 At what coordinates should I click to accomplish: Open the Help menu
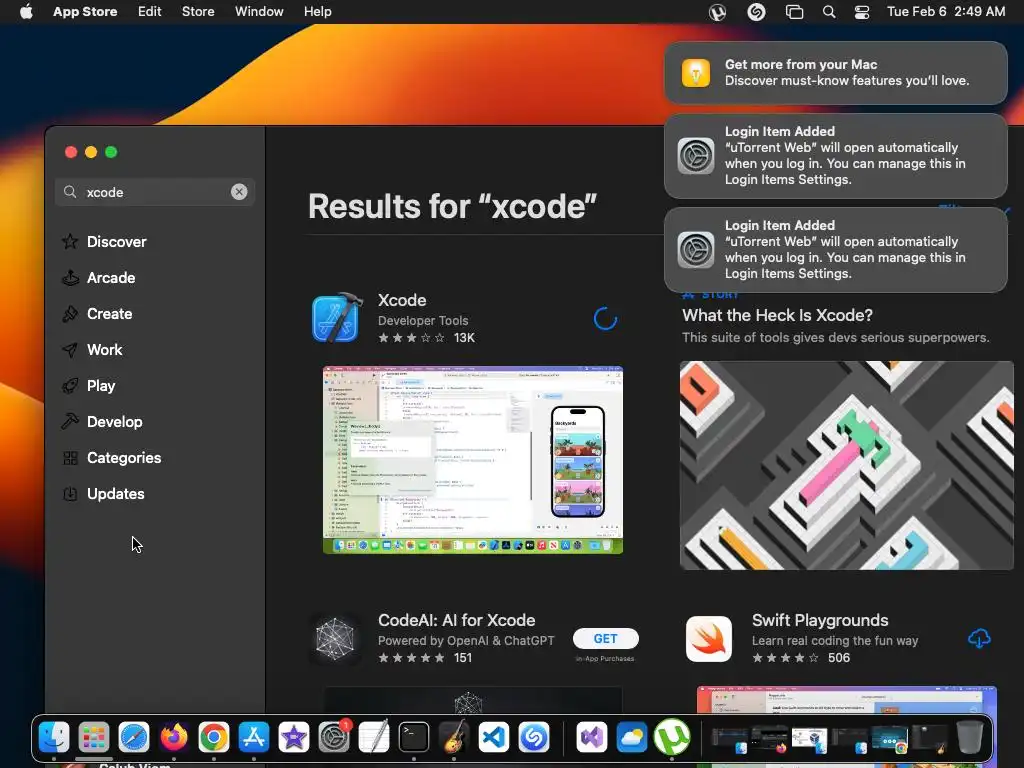317,12
